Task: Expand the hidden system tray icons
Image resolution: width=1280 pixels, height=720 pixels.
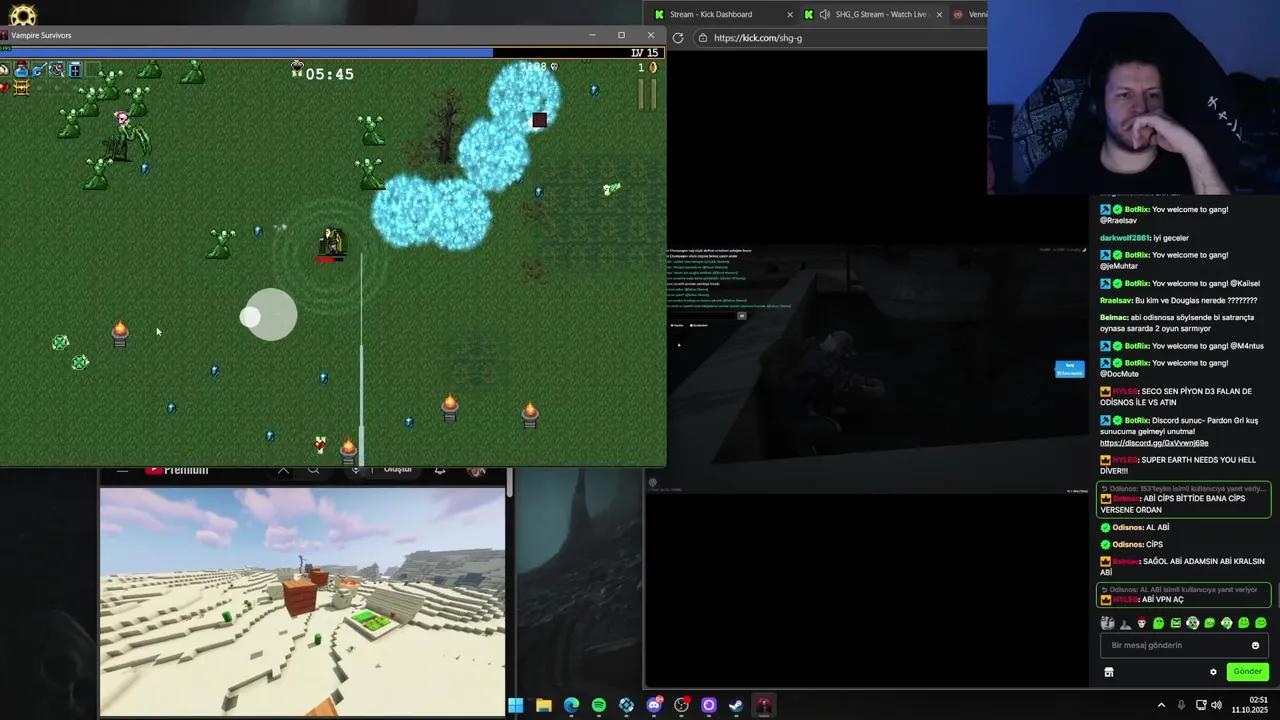Action: tap(1161, 705)
